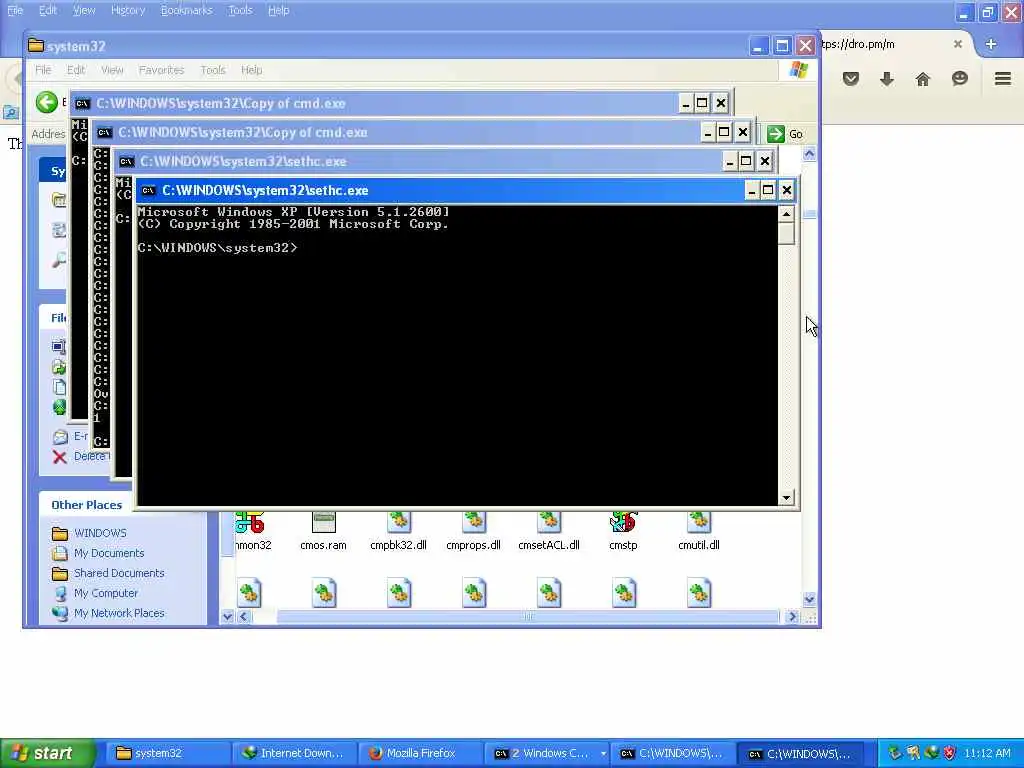Click the console scrollbar down arrow

click(x=786, y=498)
